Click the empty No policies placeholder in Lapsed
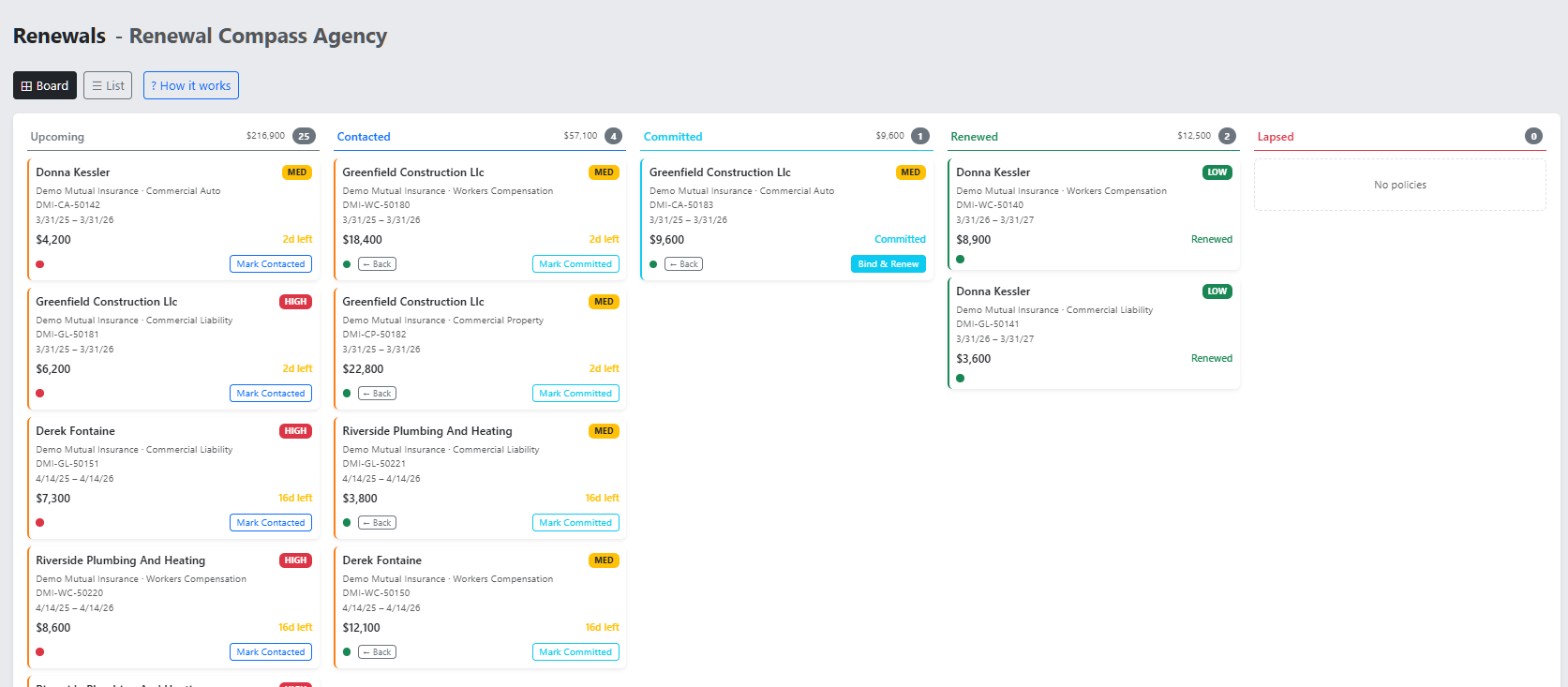Screen dimensions: 1568x687 (x=1399, y=185)
